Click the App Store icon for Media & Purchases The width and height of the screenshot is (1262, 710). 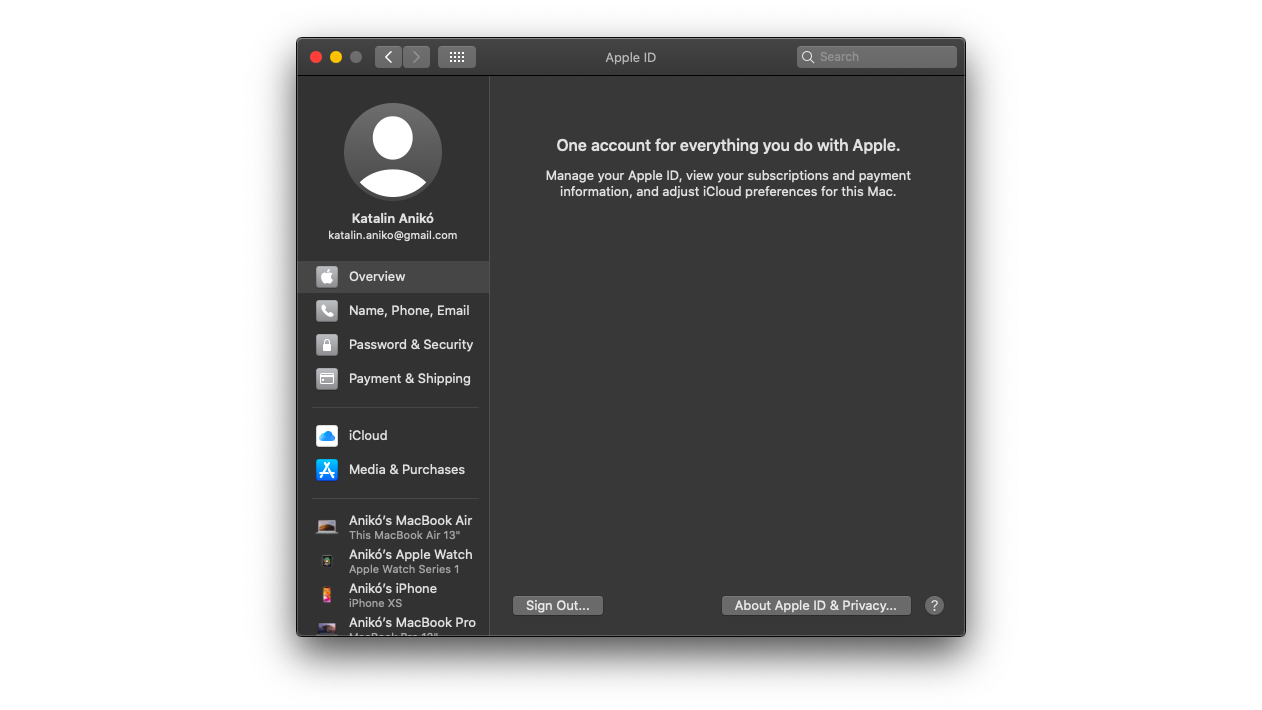327,470
